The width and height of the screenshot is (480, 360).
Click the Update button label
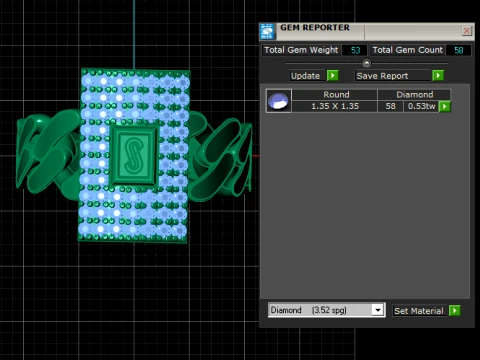coord(305,76)
